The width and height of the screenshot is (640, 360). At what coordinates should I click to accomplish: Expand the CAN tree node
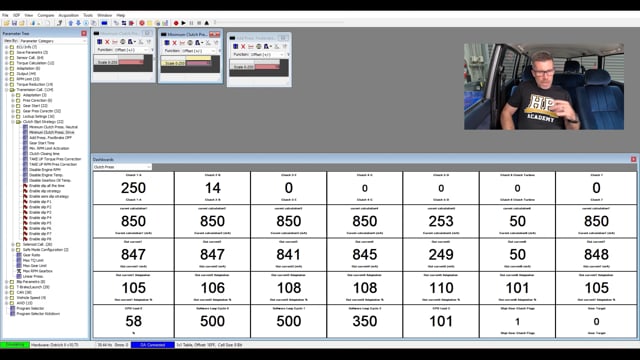point(7,292)
